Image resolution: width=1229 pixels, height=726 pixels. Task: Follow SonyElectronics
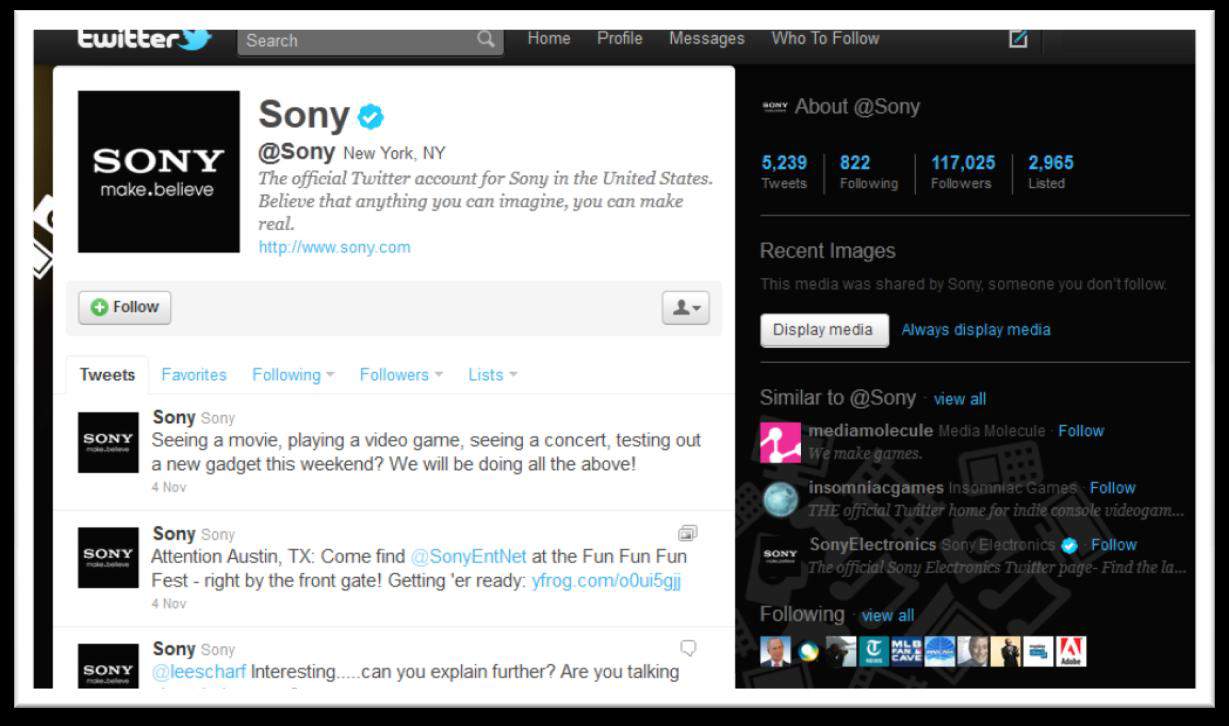1114,545
